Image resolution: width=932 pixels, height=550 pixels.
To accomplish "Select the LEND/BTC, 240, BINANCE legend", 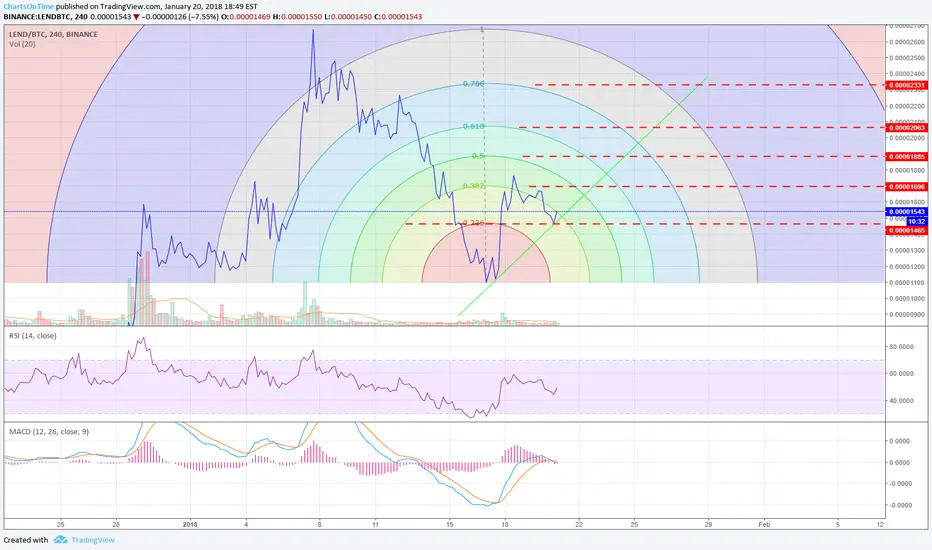I will (53, 34).
